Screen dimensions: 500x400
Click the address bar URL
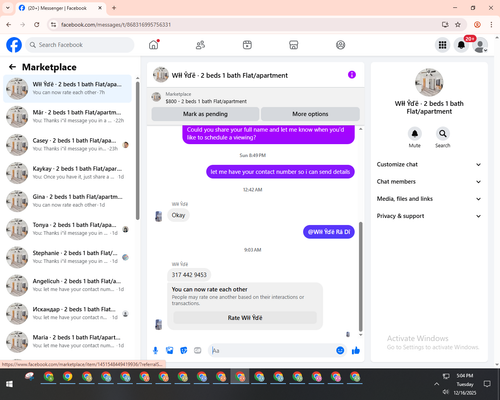(x=116, y=25)
